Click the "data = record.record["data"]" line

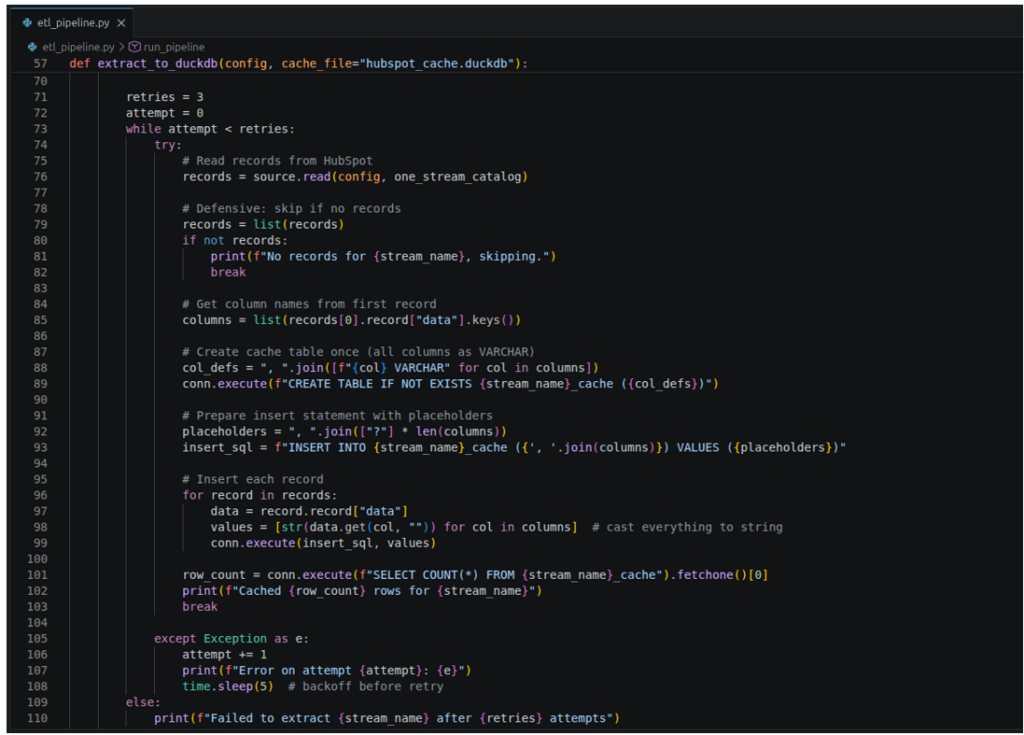(310, 511)
